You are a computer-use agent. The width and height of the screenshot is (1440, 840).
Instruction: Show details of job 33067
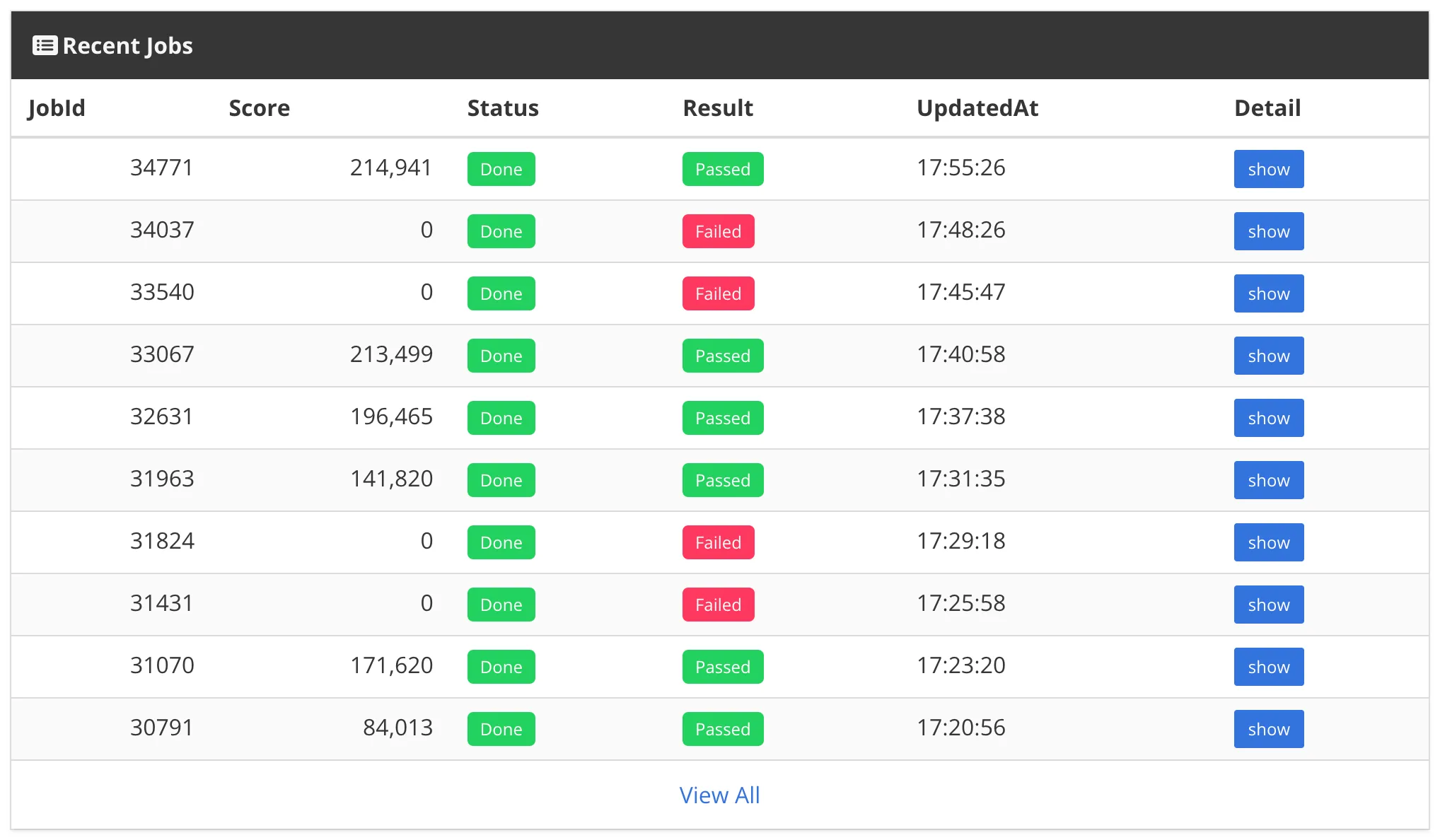click(1268, 356)
